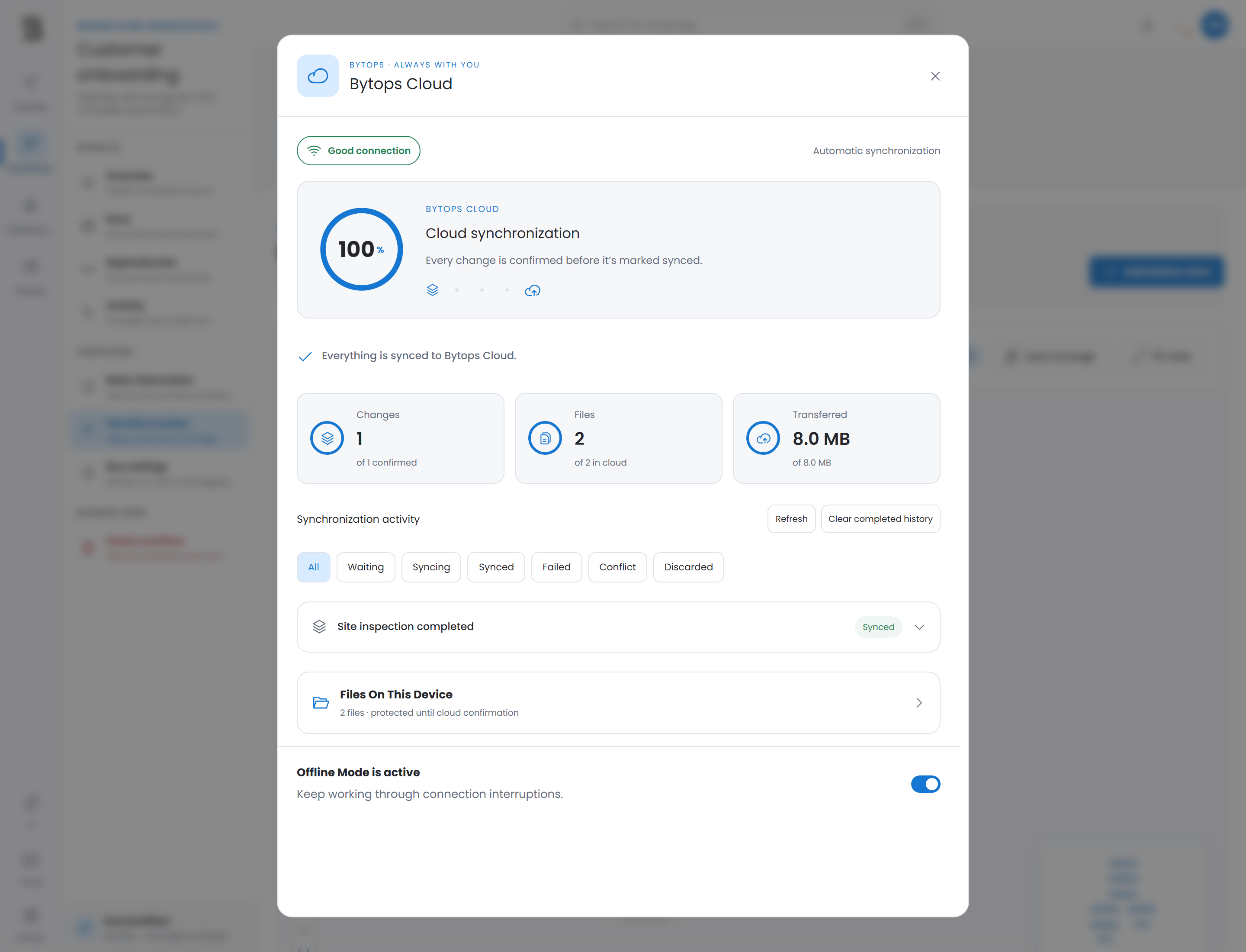Click the '8.0 MB' transferred value

pyautogui.click(x=821, y=439)
